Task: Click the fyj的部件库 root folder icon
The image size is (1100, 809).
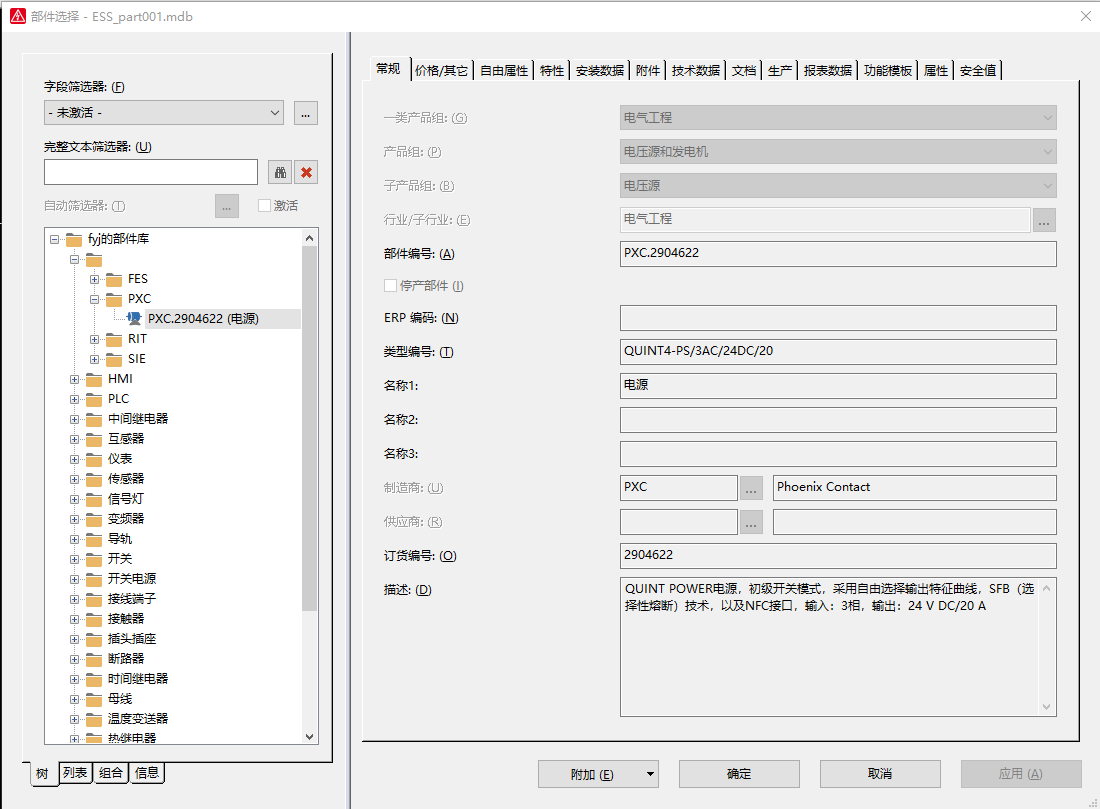Action: click(x=74, y=239)
